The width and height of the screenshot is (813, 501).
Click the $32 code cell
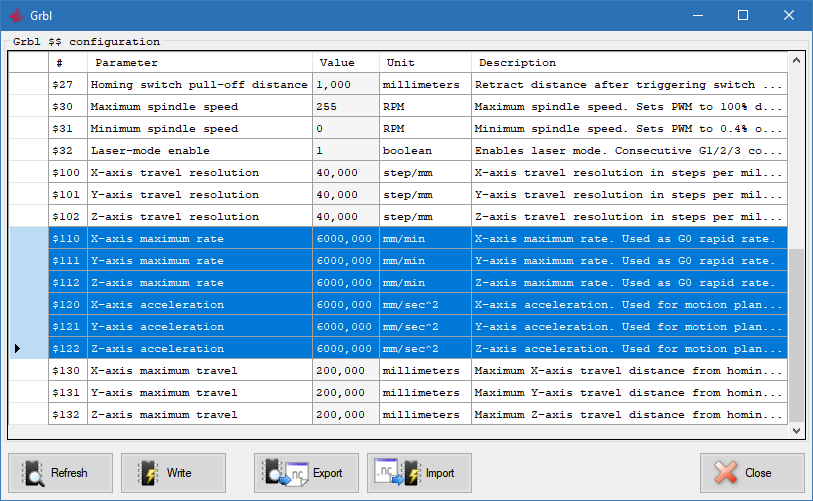(68, 150)
